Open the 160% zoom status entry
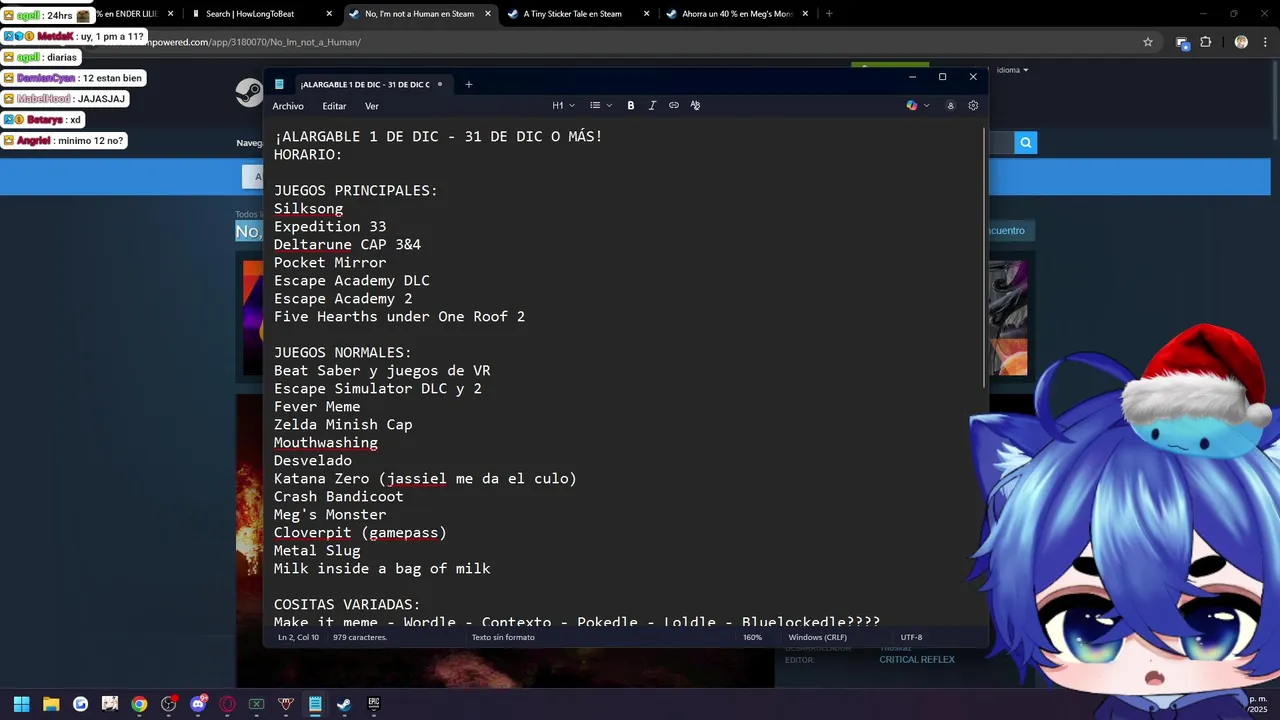 752,637
